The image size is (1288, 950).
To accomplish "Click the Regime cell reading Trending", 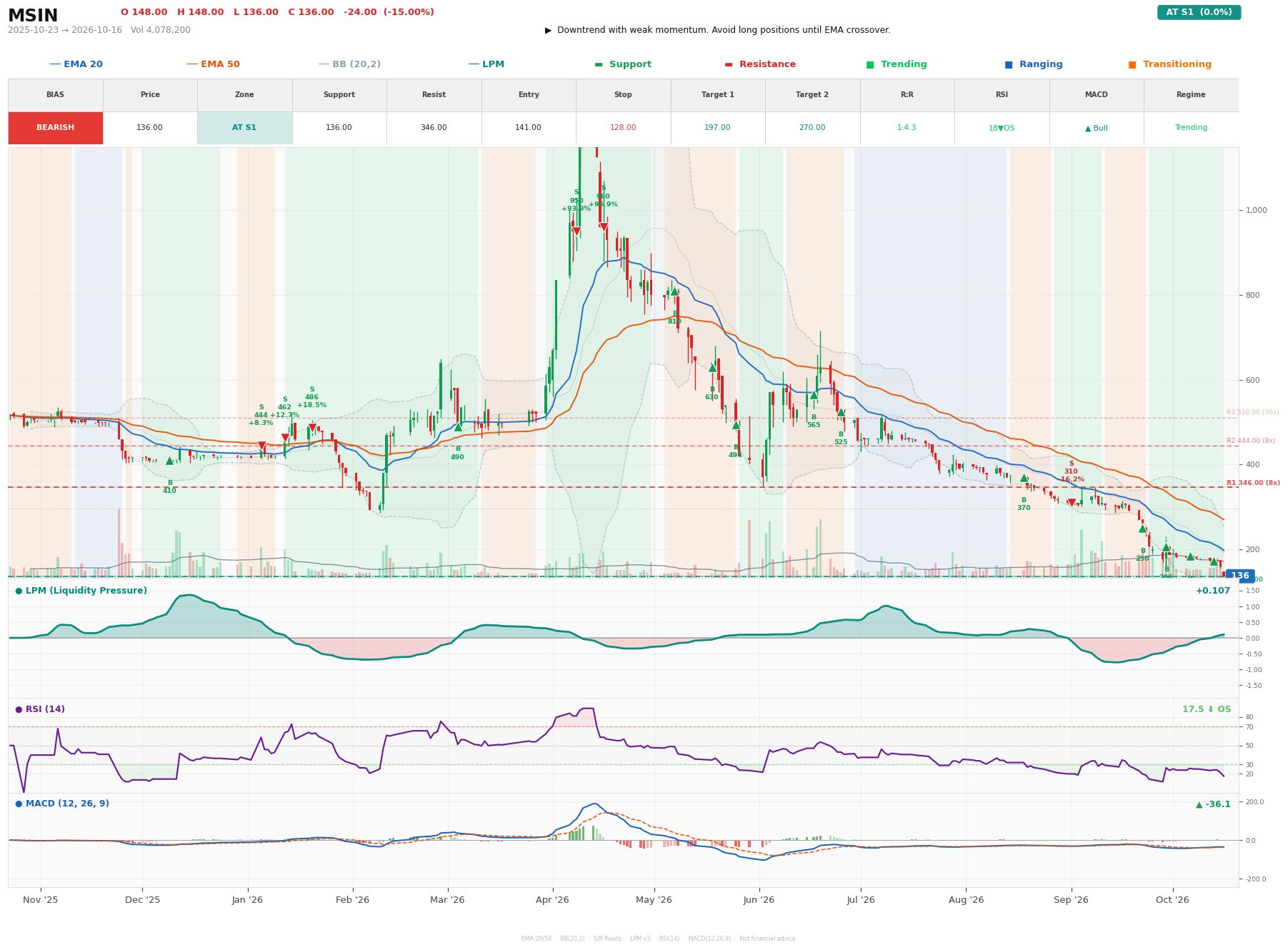I will click(x=1191, y=128).
